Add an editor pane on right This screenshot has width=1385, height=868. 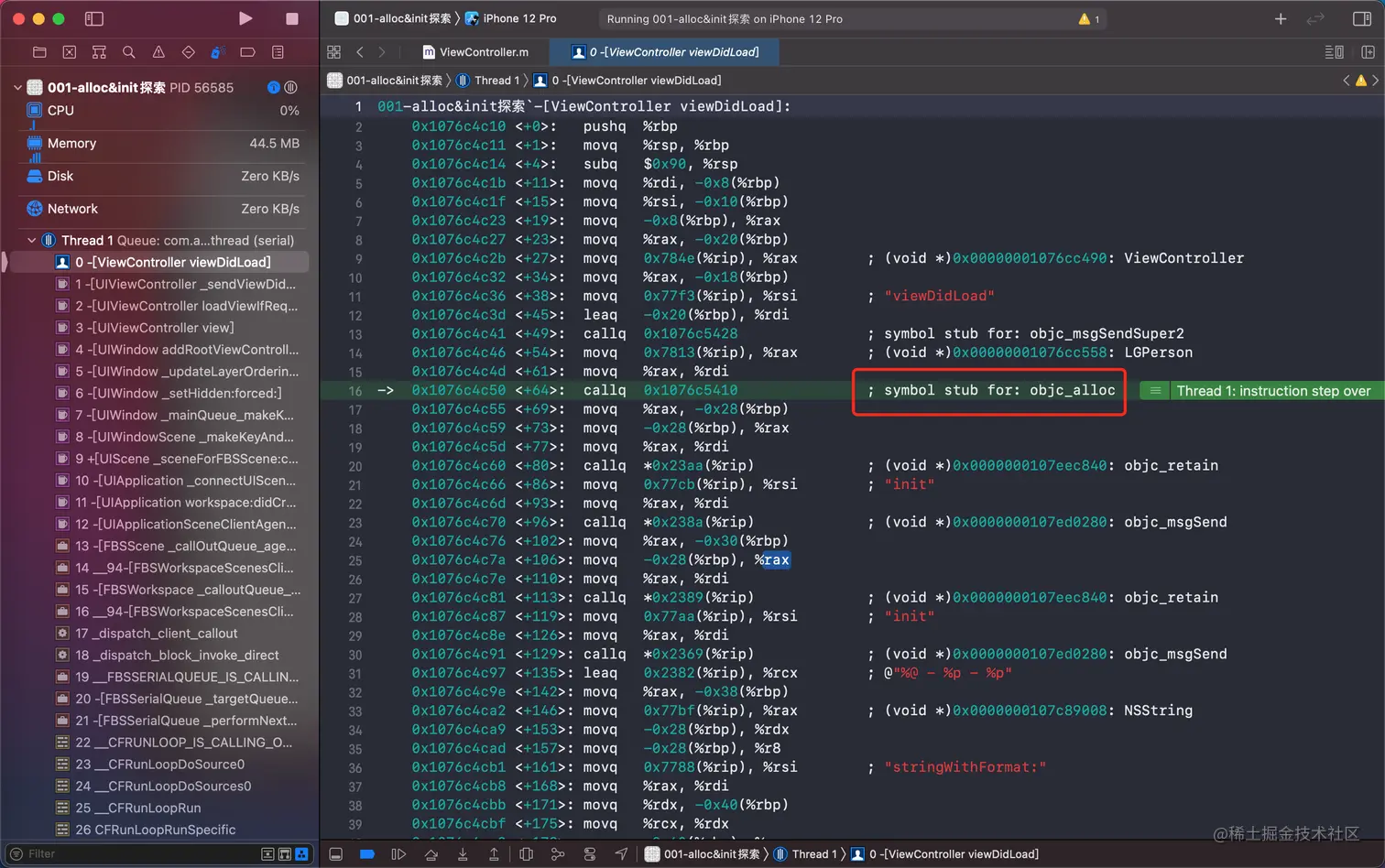pyautogui.click(x=1368, y=52)
